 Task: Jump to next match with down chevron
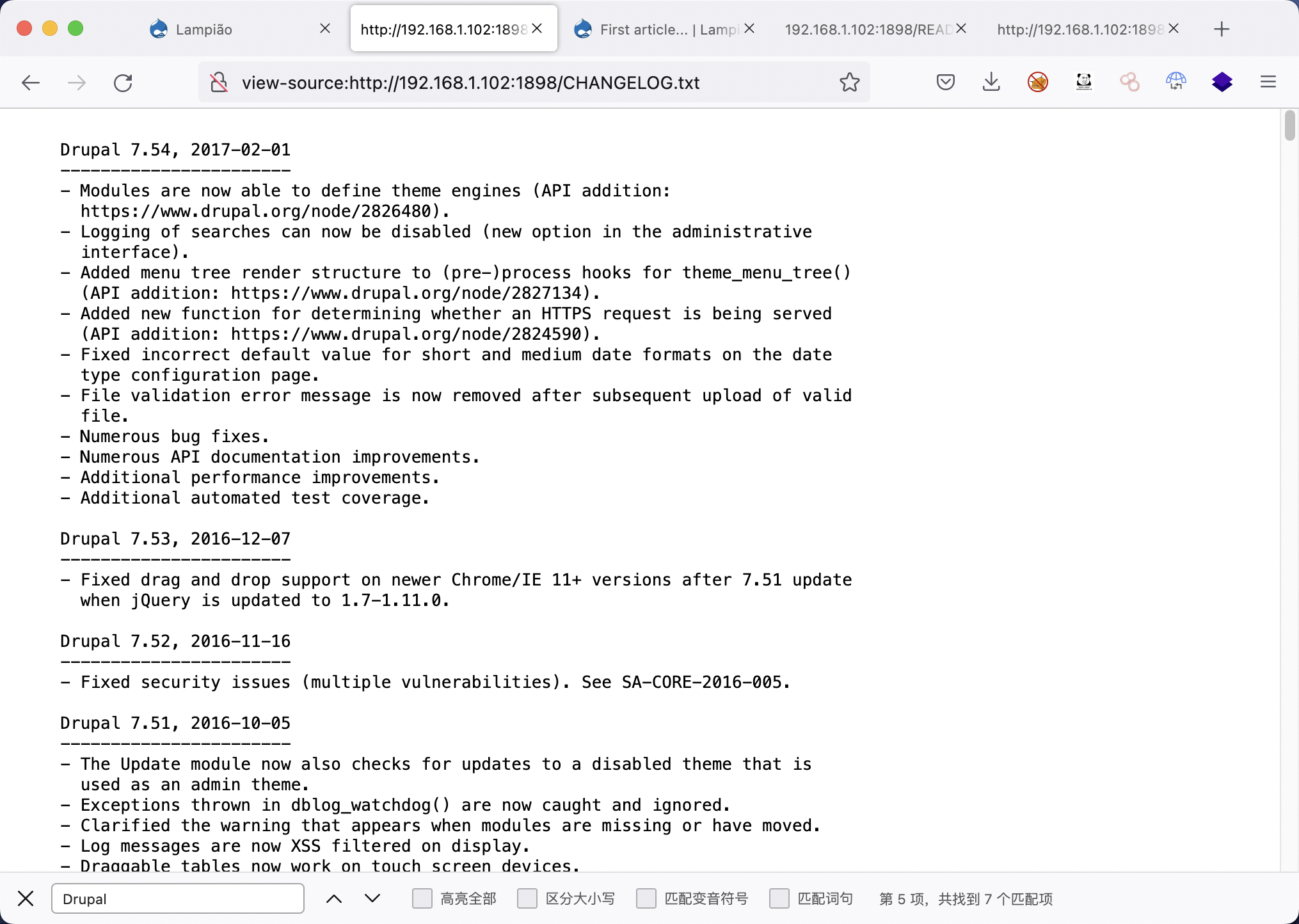[372, 898]
